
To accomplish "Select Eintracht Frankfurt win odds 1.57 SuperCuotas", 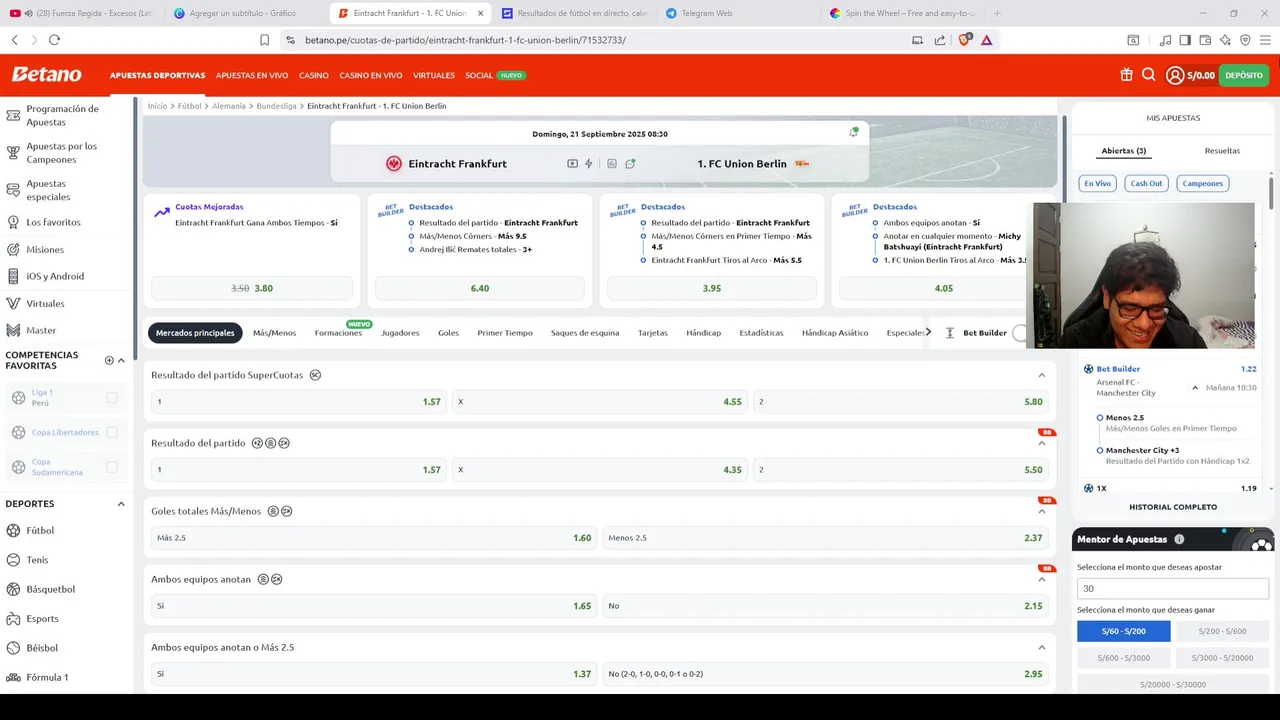I will click(298, 402).
